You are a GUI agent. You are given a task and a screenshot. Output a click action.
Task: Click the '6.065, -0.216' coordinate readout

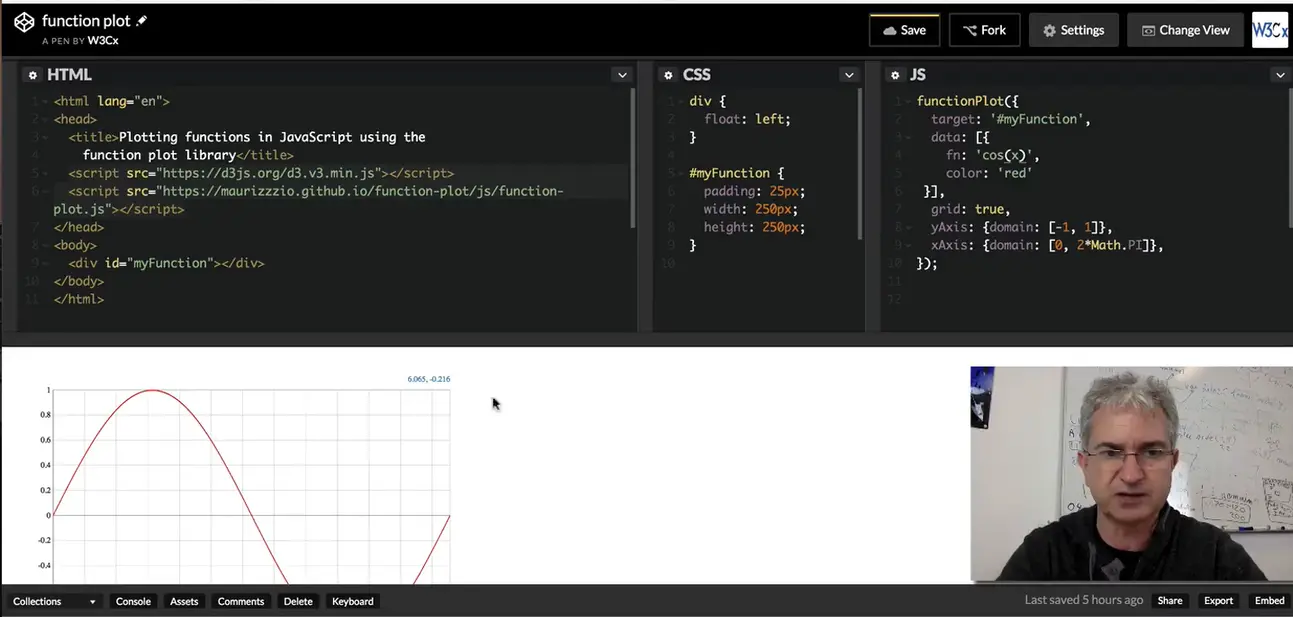click(x=429, y=379)
